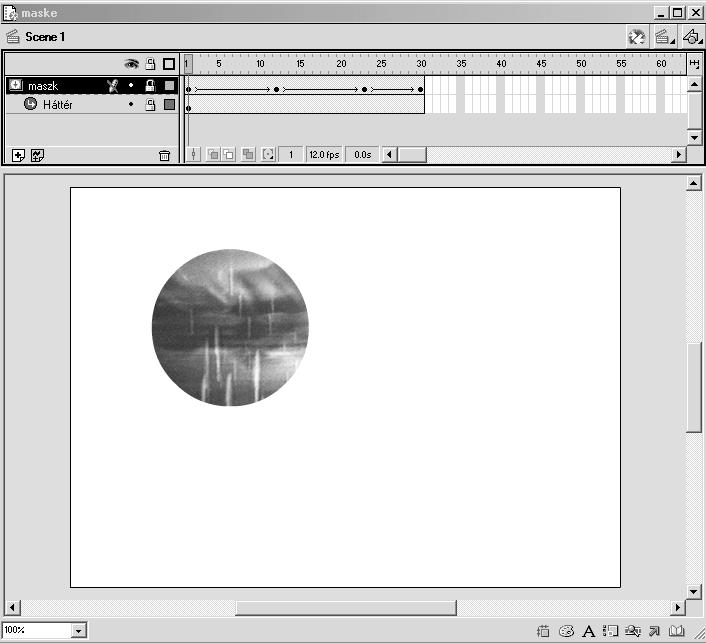Open the Mixer panel from launcher bar
The width and height of the screenshot is (706, 643).
pos(566,631)
